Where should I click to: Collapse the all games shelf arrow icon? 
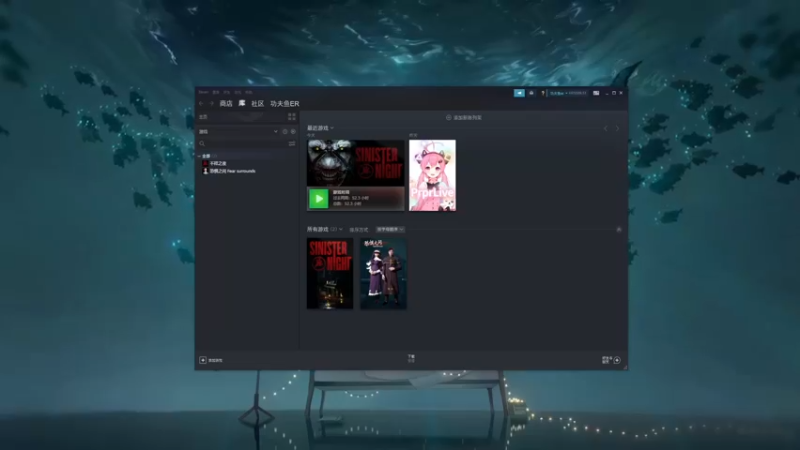(x=619, y=230)
